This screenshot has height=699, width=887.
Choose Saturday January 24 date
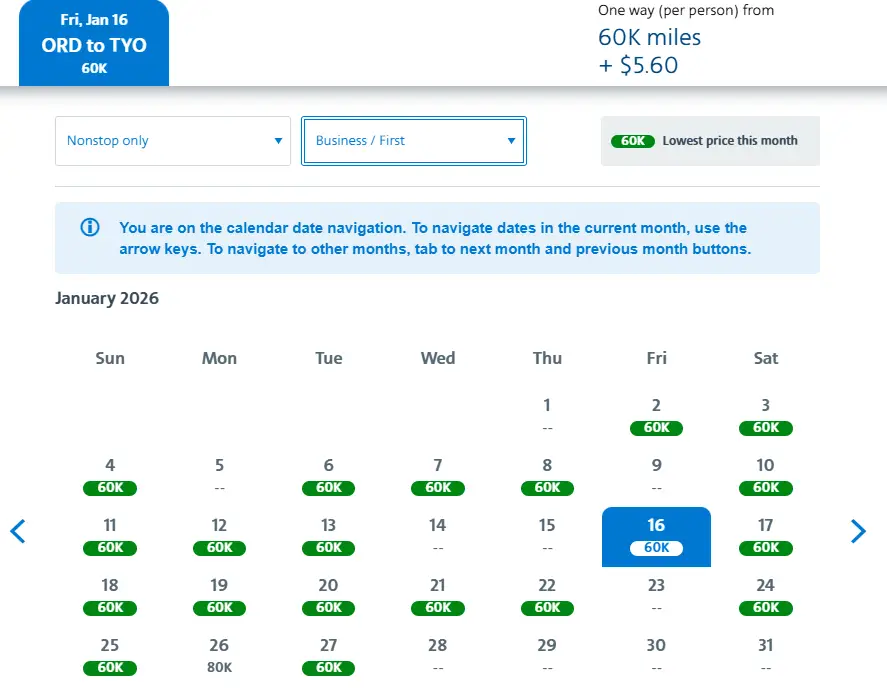765,595
